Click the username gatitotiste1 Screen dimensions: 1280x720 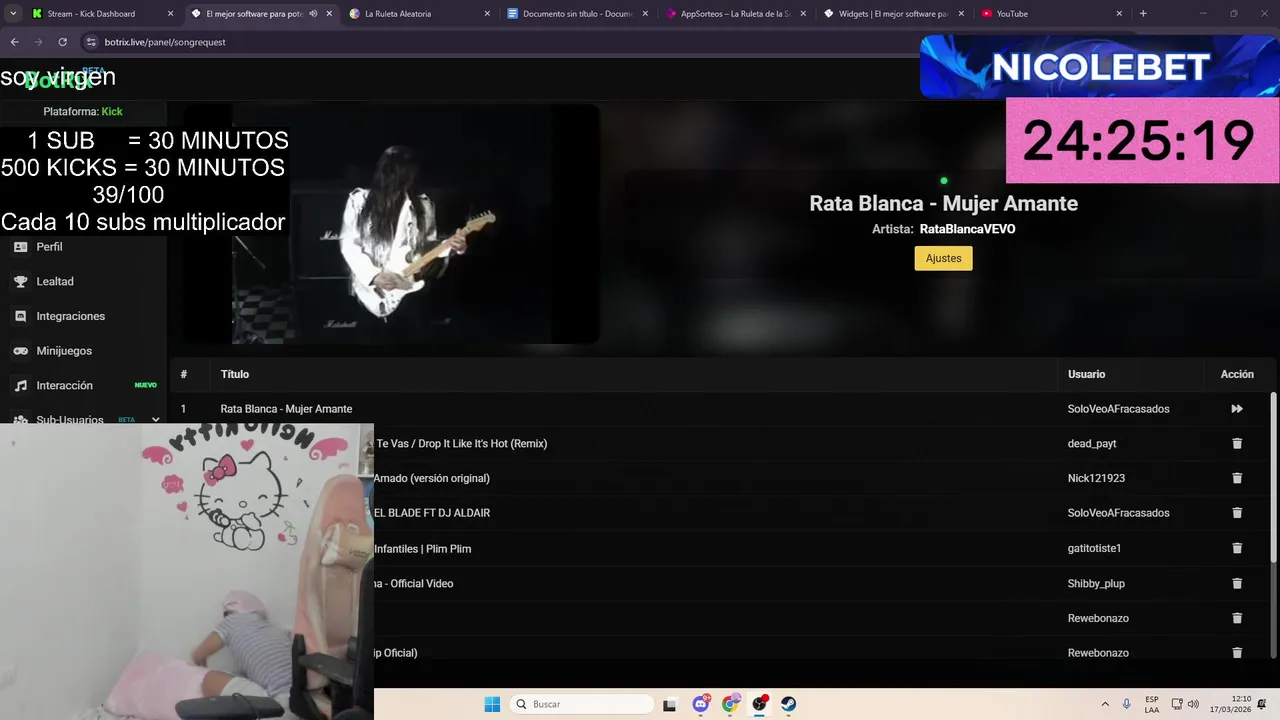pyautogui.click(x=1094, y=548)
